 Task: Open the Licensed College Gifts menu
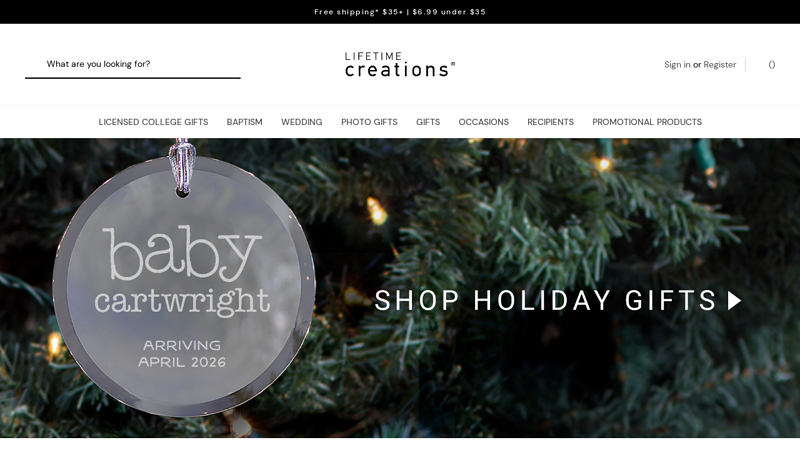(x=153, y=122)
